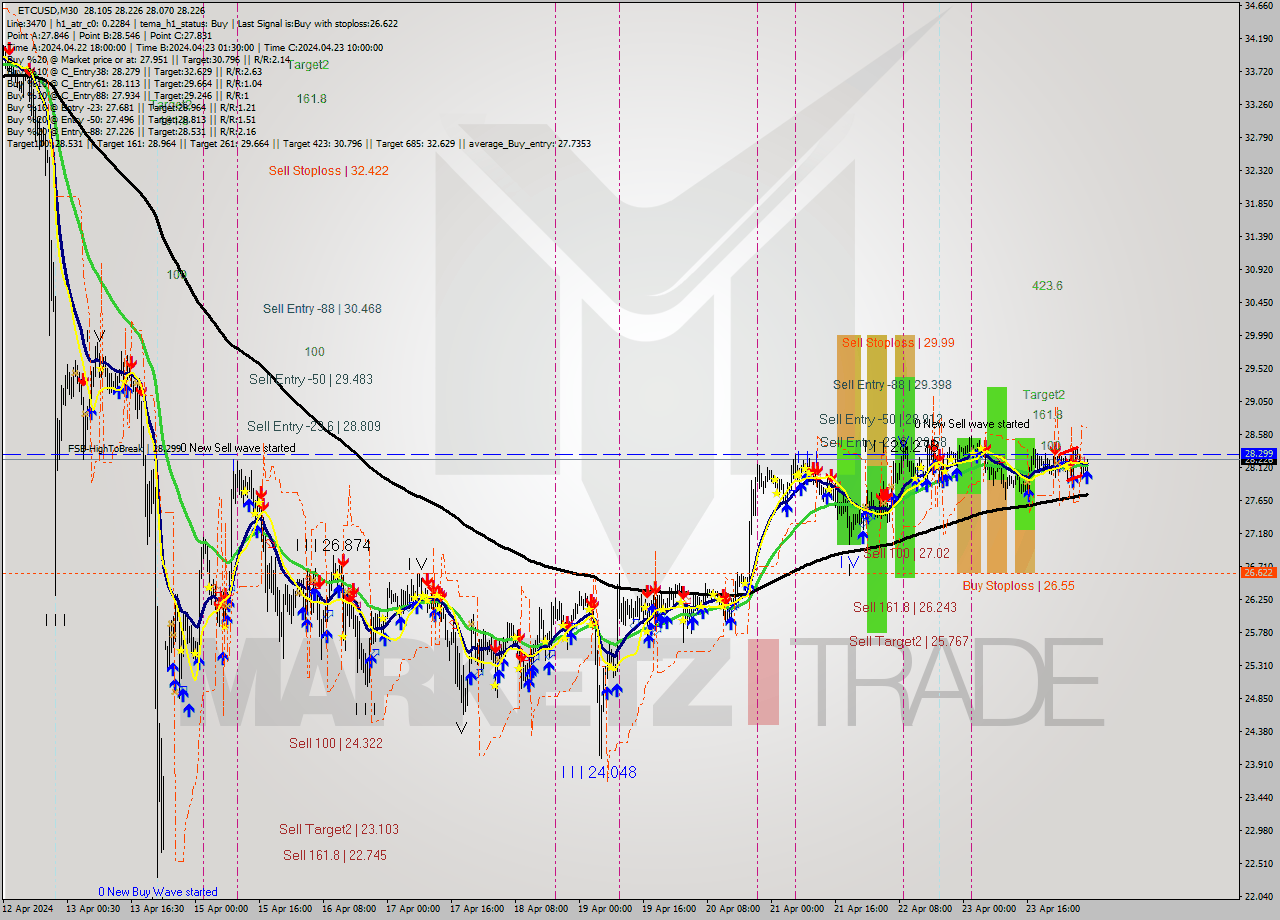This screenshot has height=920, width=1280.
Task: Click the '0 New Sell wave started' label at right
Action: coord(971,424)
